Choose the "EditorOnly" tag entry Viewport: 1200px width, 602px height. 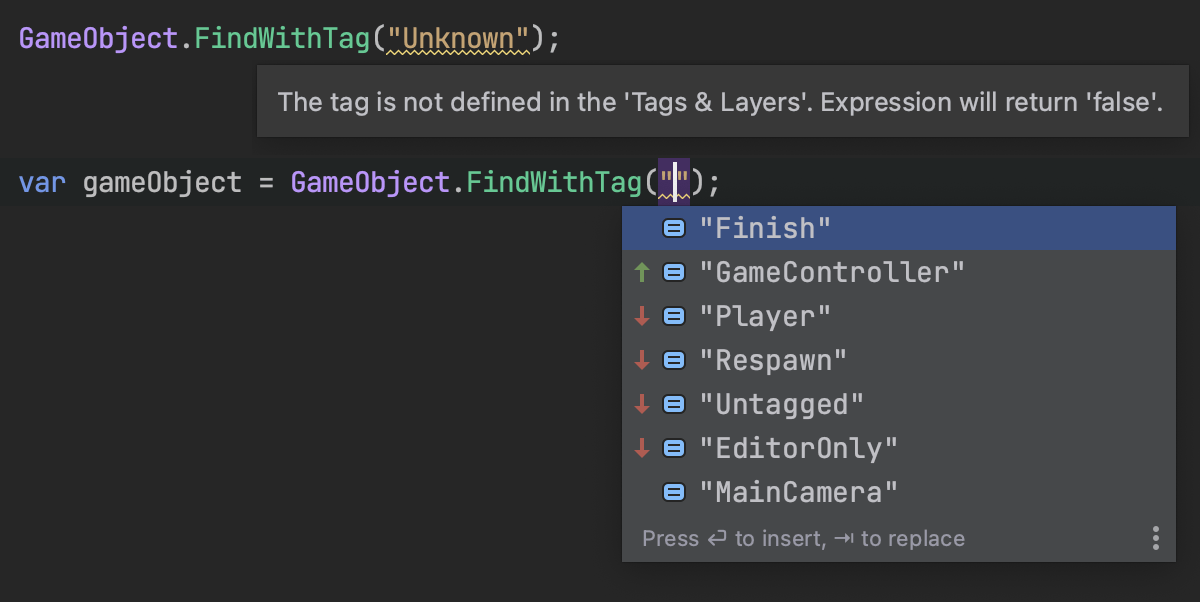click(798, 448)
